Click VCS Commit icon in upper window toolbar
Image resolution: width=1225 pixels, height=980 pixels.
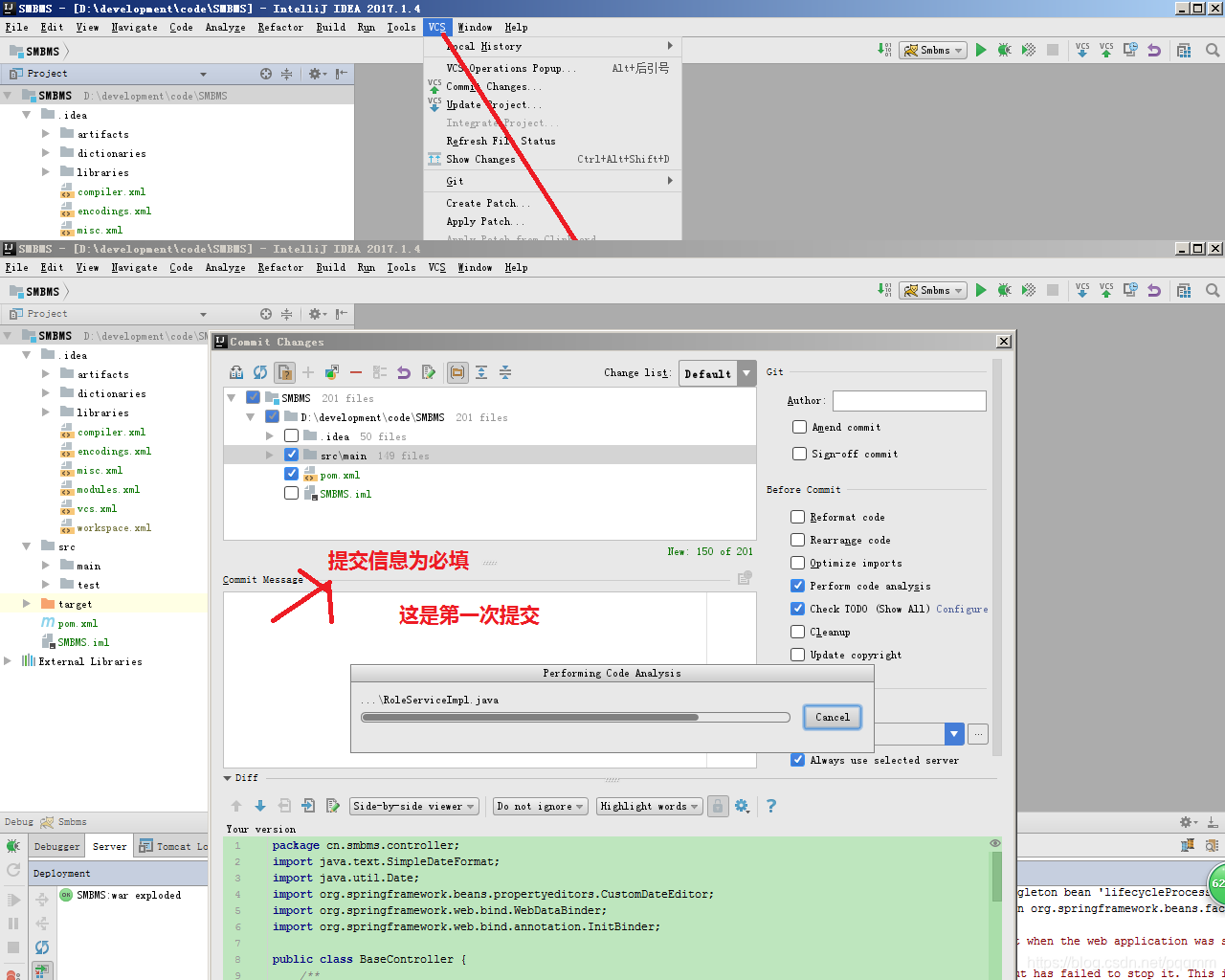coord(1106,50)
